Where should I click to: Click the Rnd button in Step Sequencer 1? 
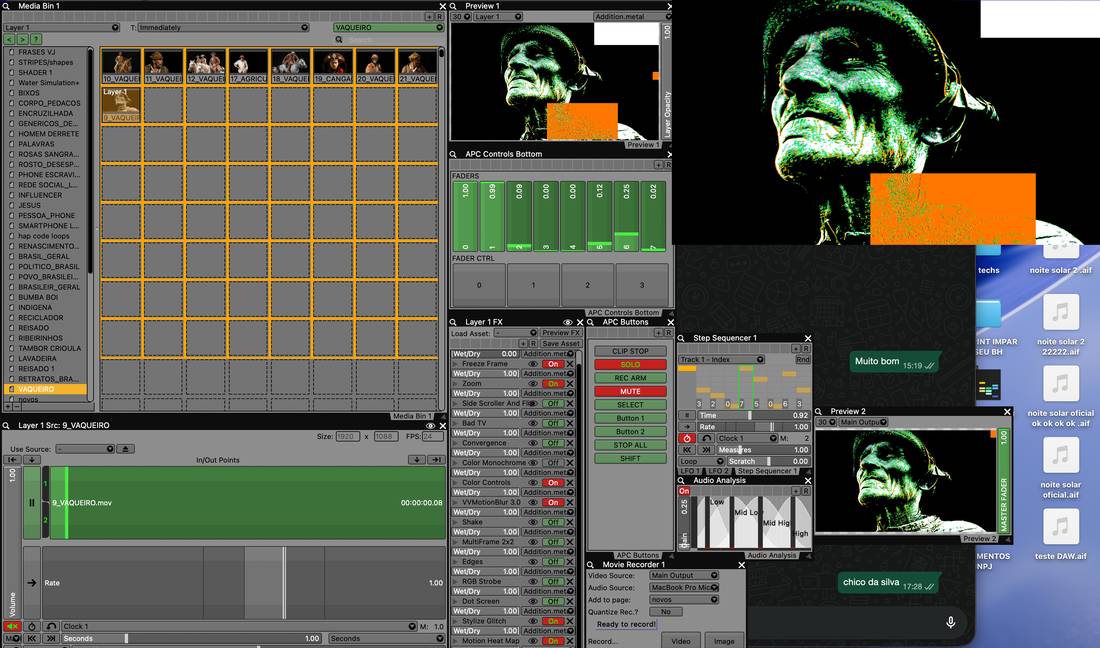[803, 359]
